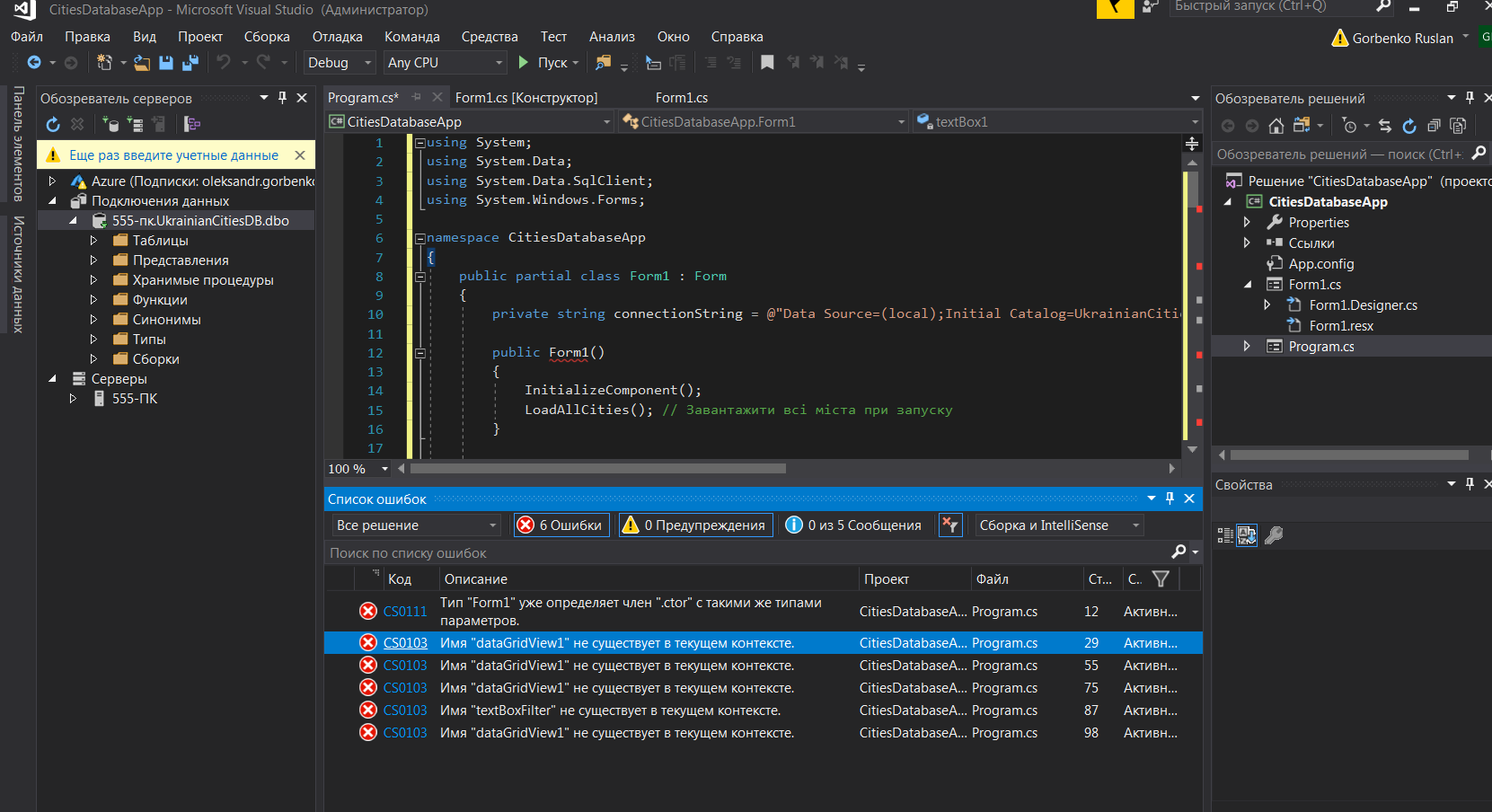The image size is (1492, 812).
Task: Click the Sync with Active Document icon
Action: tap(1385, 126)
